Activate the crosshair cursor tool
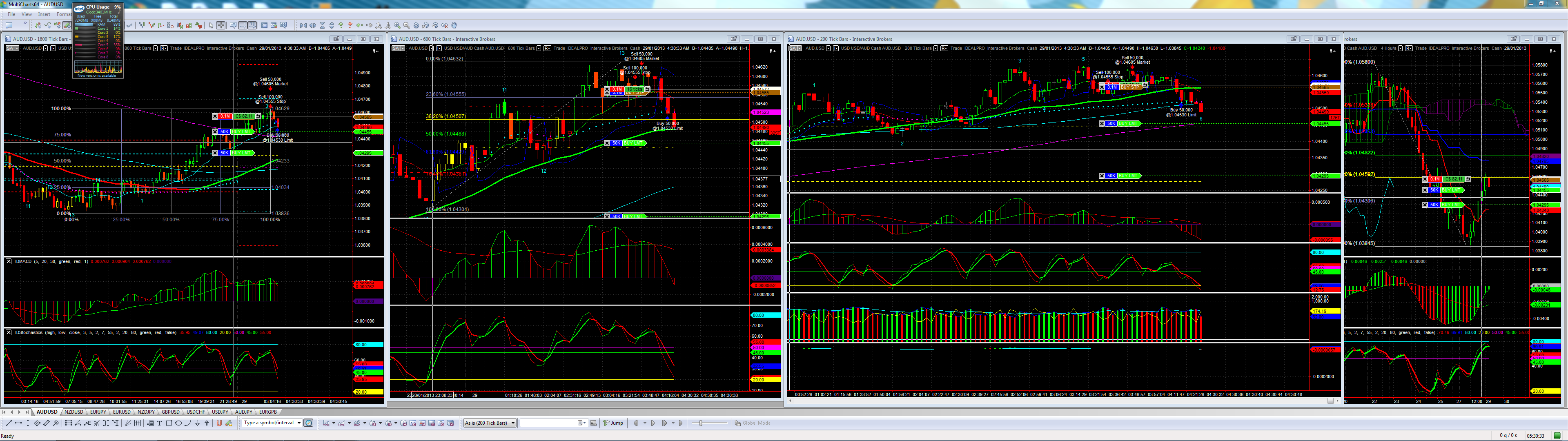The height and width of the screenshot is (441, 1568). pos(221,25)
